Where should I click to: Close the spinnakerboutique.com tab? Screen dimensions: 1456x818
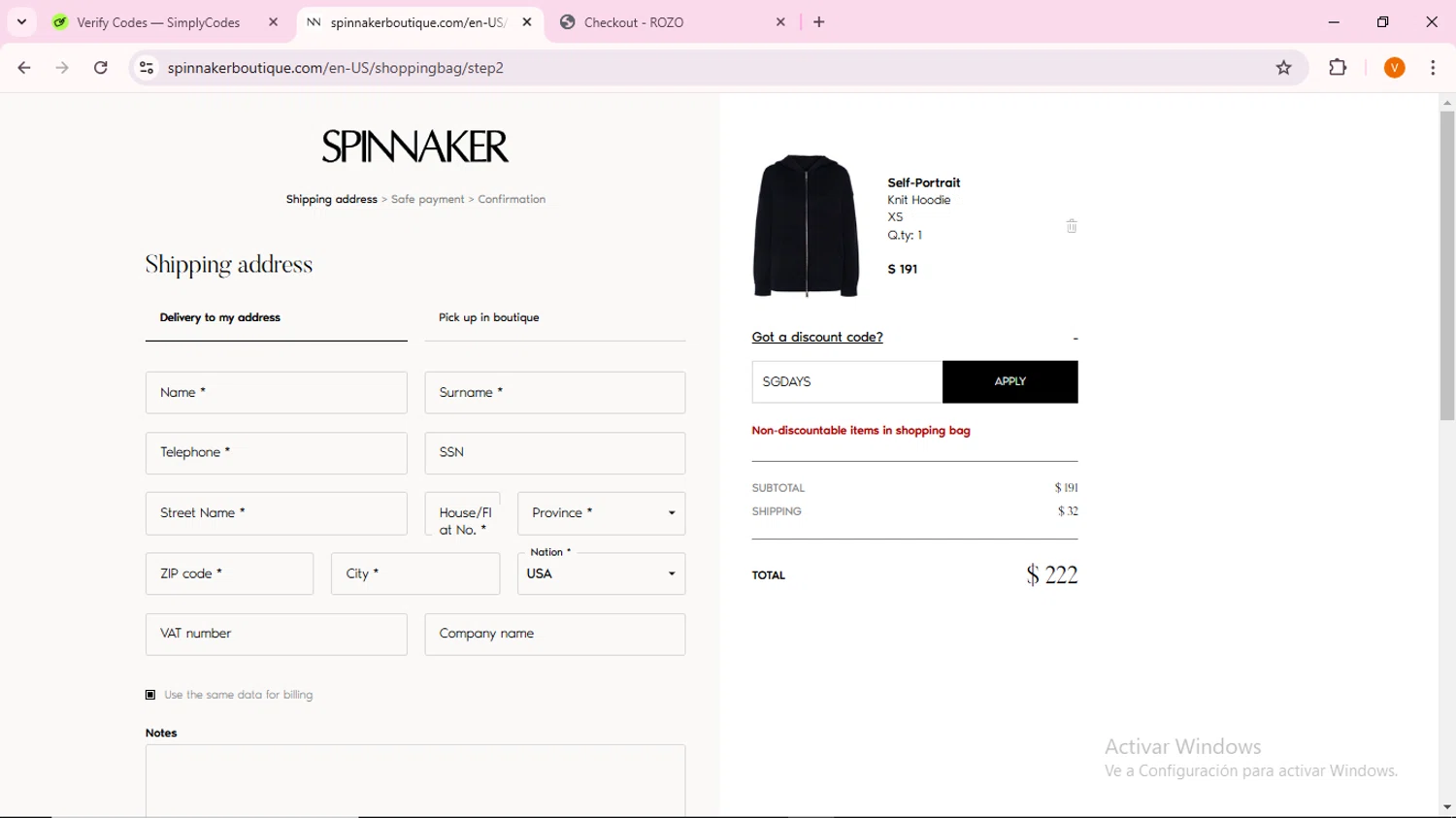[527, 22]
